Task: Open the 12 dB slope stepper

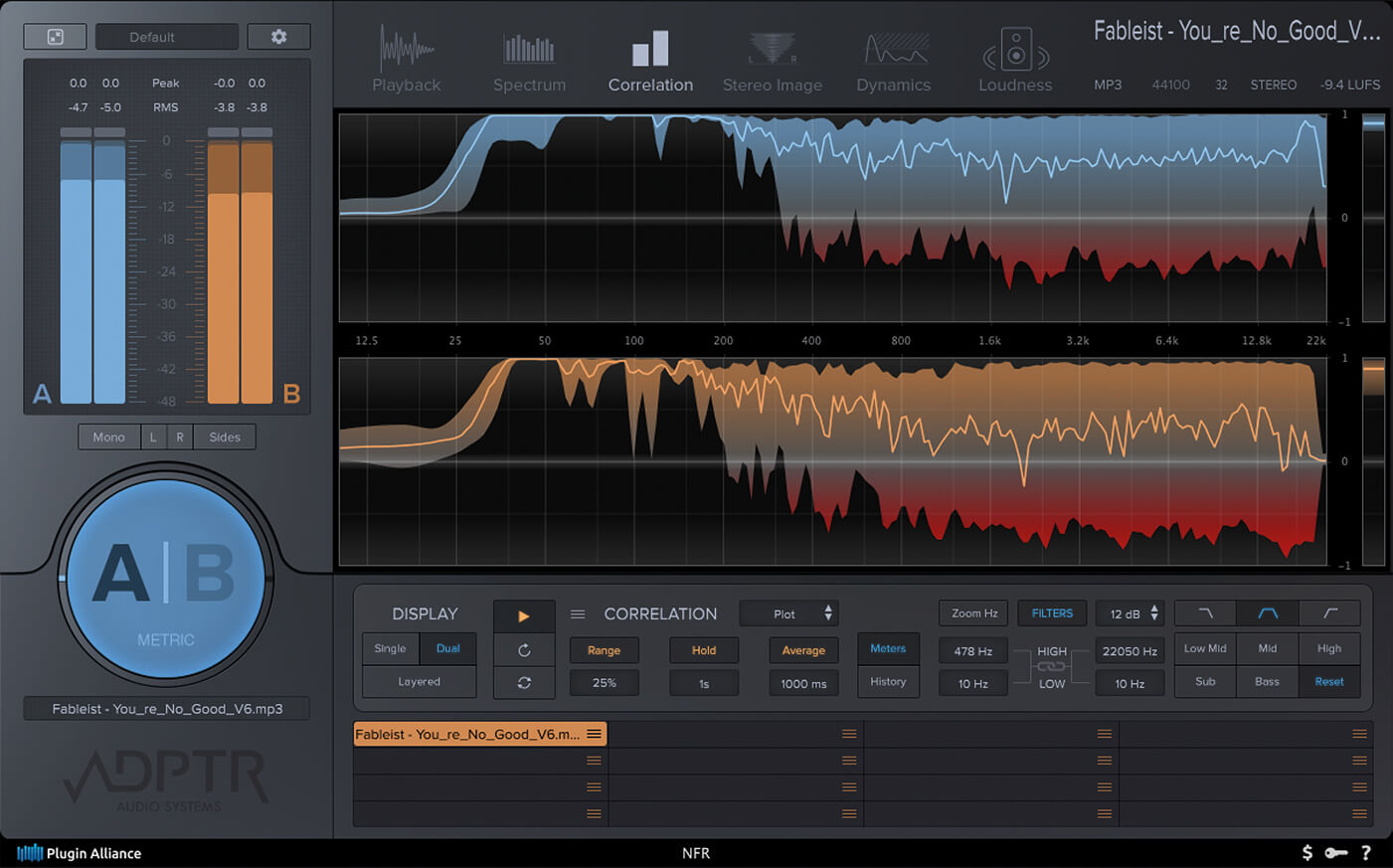Action: coord(1130,612)
